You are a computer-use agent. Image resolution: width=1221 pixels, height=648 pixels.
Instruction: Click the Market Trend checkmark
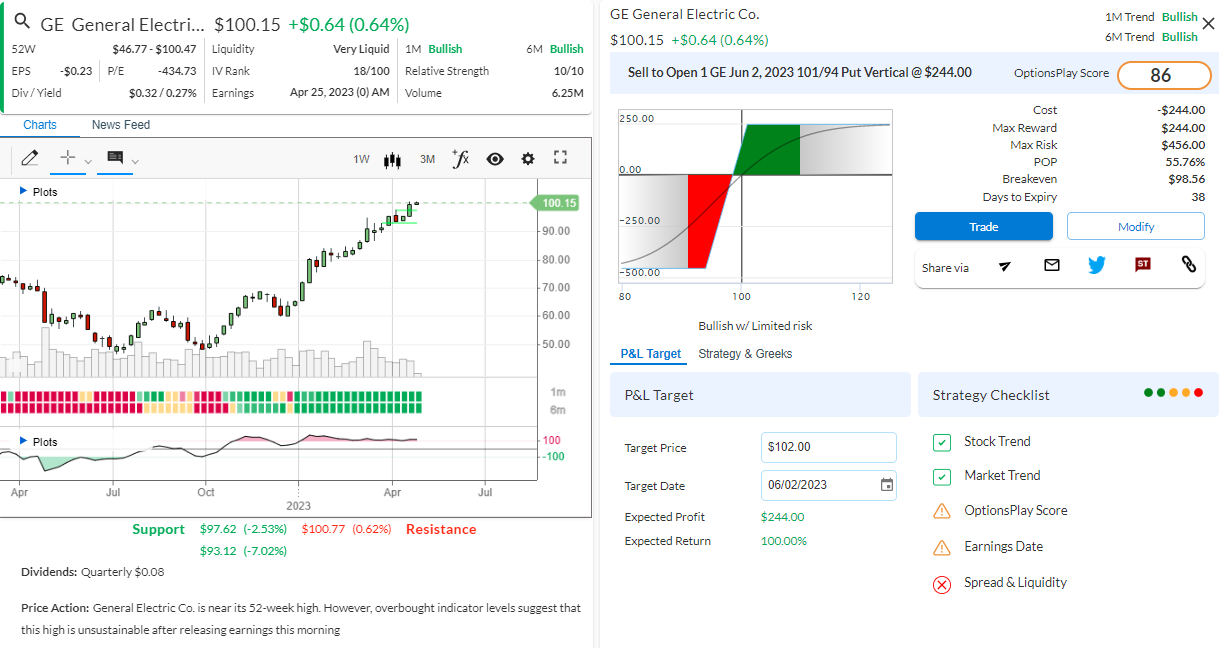(941, 476)
